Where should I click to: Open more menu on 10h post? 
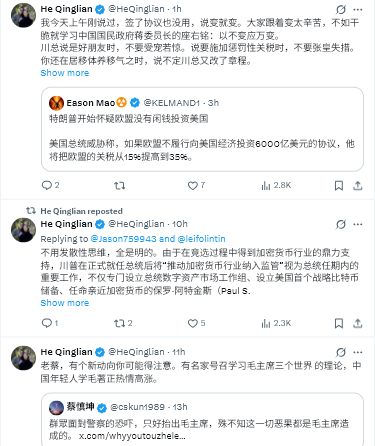click(358, 224)
